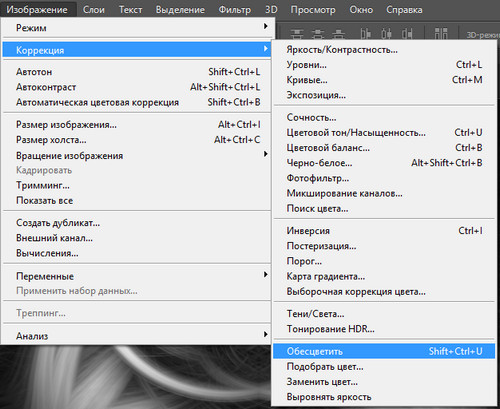Open the 3D menu
This screenshot has height=409, width=500.
click(x=271, y=10)
